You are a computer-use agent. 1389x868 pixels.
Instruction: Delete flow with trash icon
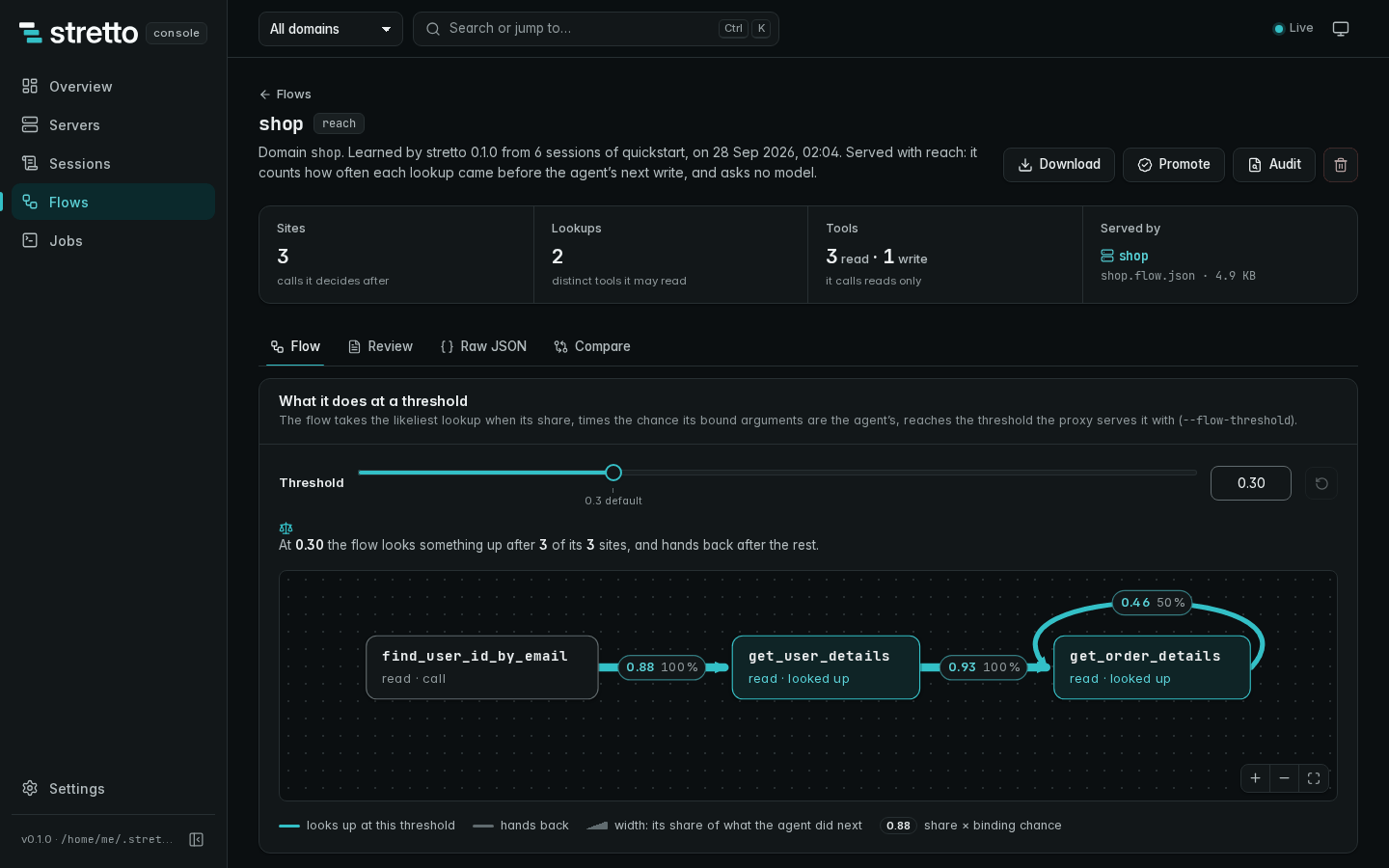[1341, 165]
